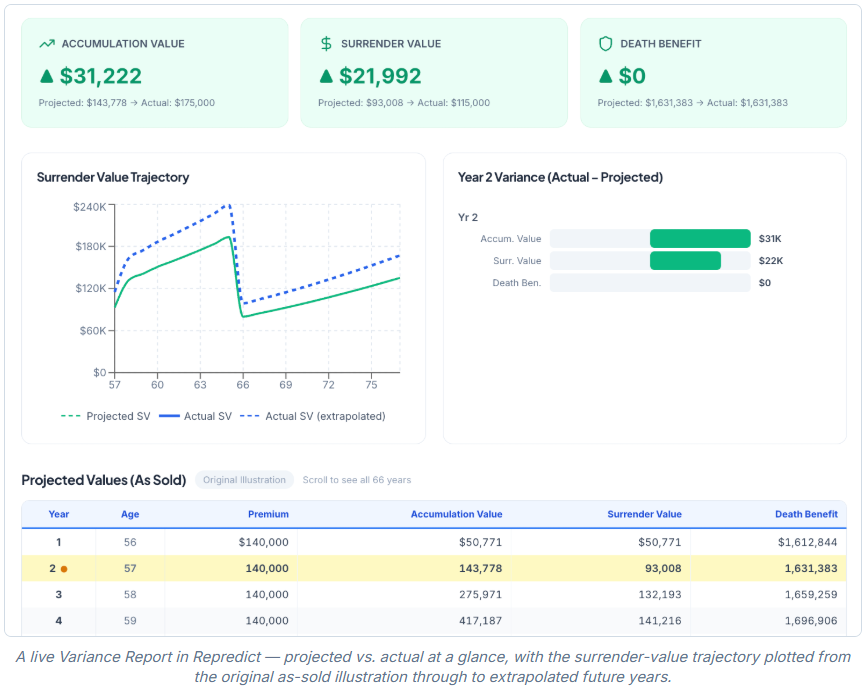The width and height of the screenshot is (866, 692).
Task: Click 1,659,259 death benefit cell
Action: (811, 595)
